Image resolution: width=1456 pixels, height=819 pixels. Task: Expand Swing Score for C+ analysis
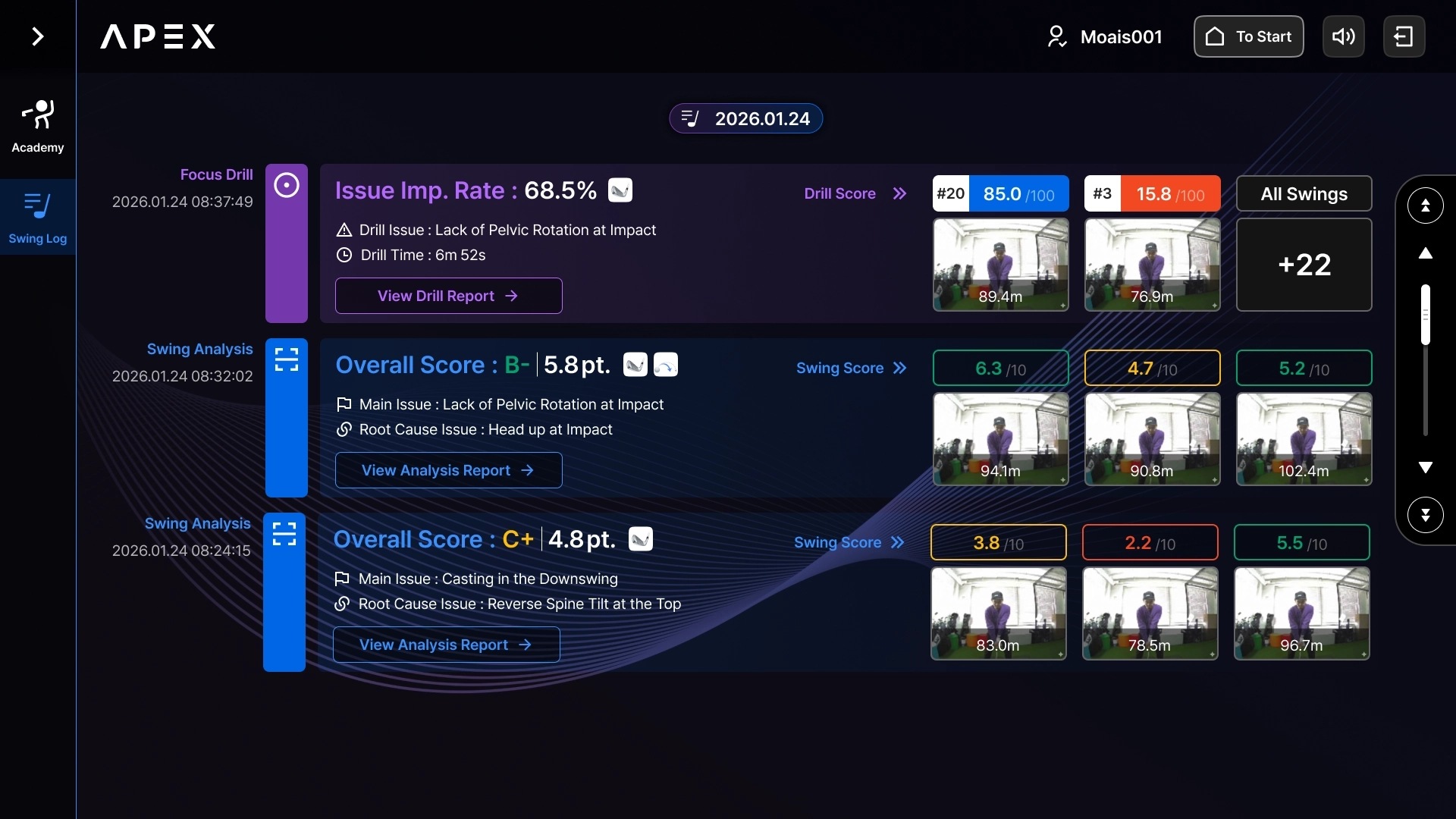[x=849, y=542]
